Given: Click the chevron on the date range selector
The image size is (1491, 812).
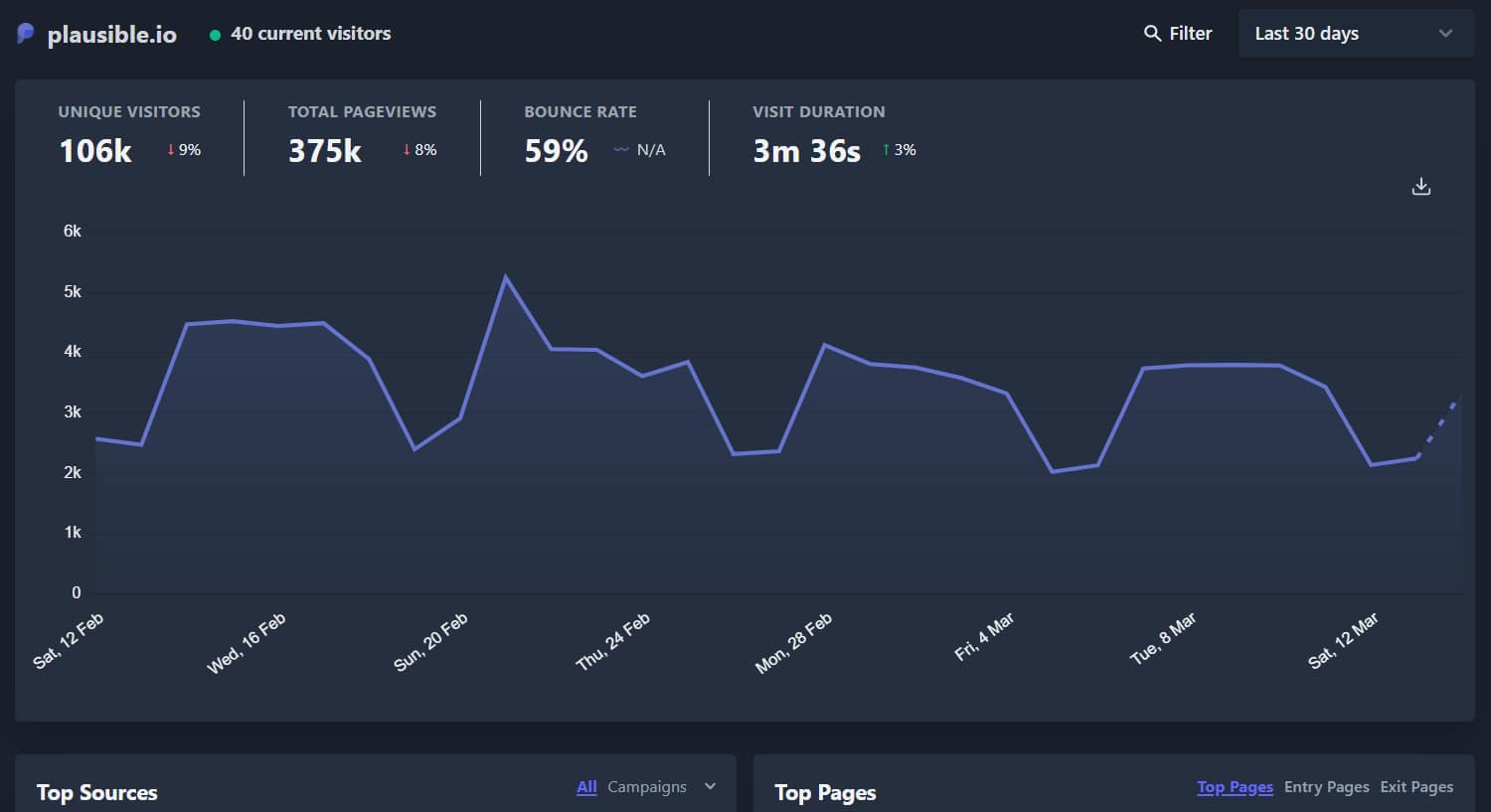Looking at the screenshot, I should 1447,33.
